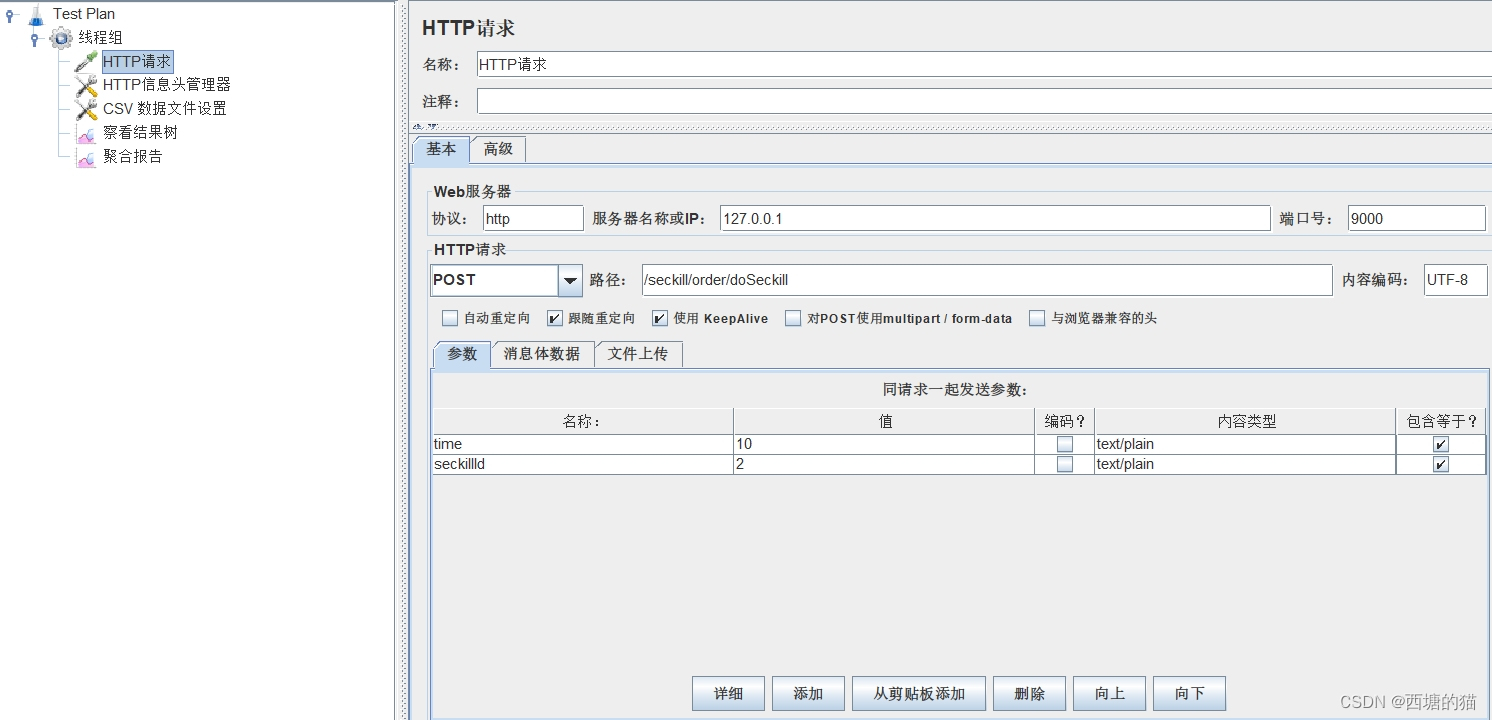This screenshot has width=1492, height=720.
Task: Select HTTP信息头管理器 tree item
Action: 167,85
